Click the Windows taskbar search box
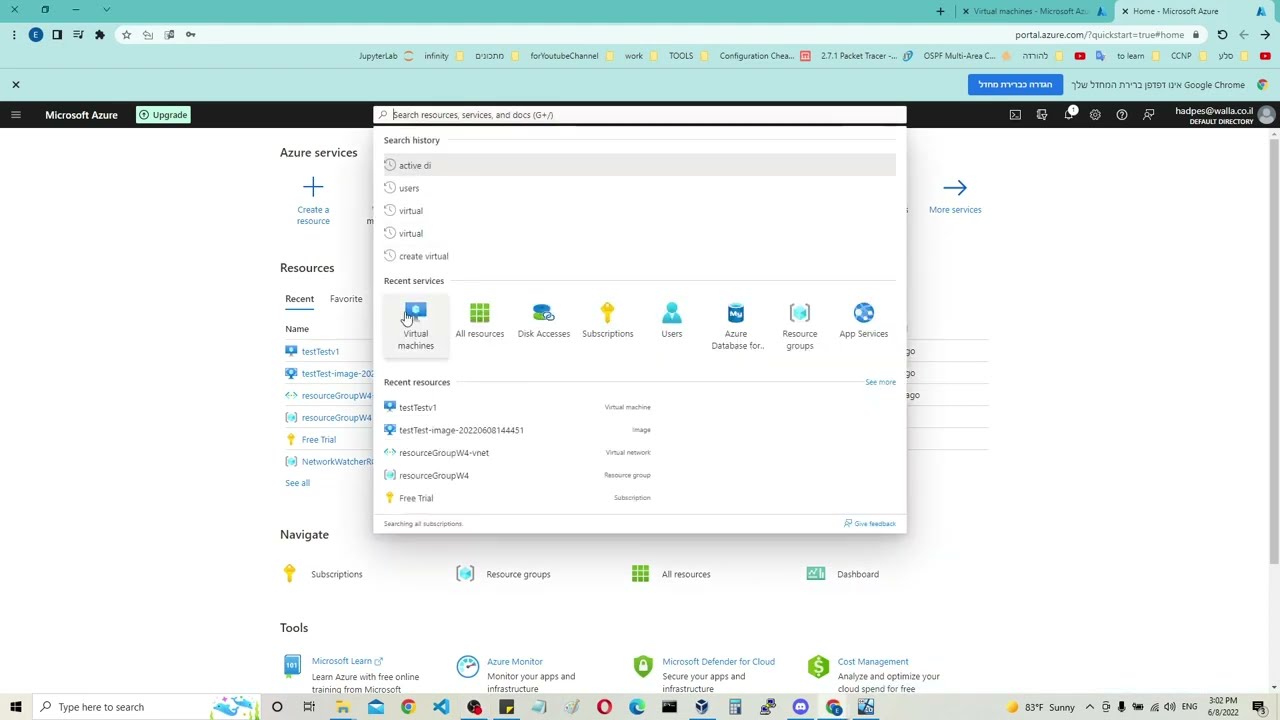Viewport: 1280px width, 720px height. click(x=145, y=707)
